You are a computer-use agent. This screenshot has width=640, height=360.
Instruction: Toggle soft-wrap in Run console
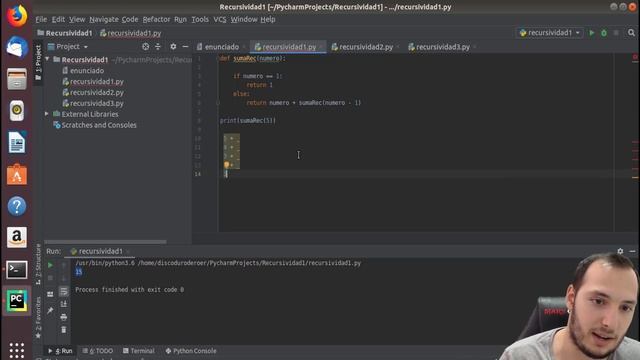click(x=64, y=291)
